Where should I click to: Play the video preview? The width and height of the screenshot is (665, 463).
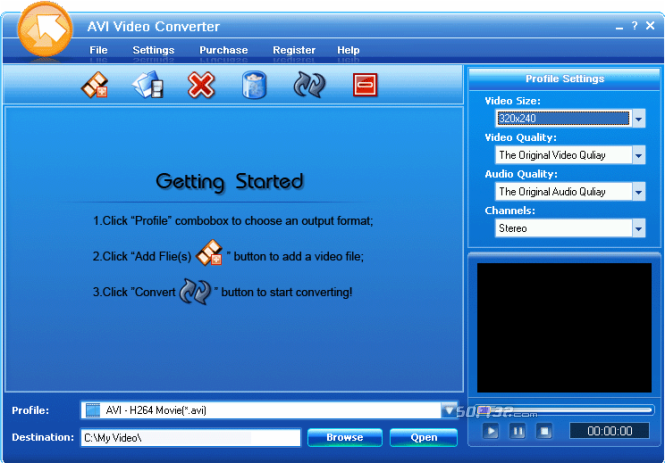(491, 432)
